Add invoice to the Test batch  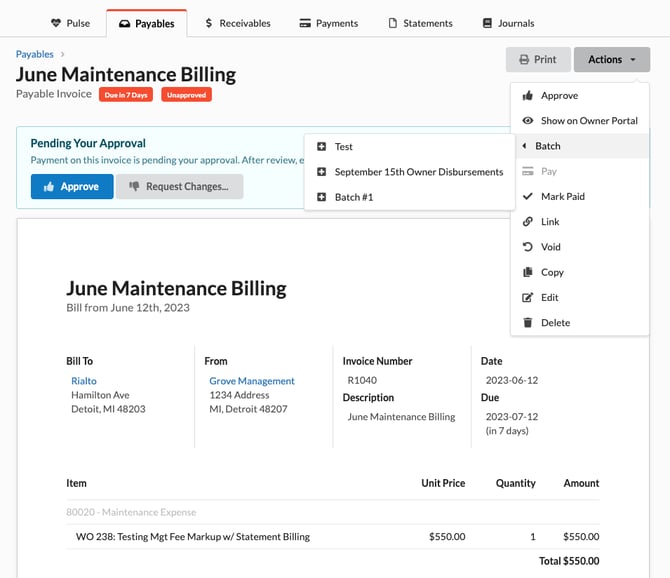pyautogui.click(x=343, y=147)
